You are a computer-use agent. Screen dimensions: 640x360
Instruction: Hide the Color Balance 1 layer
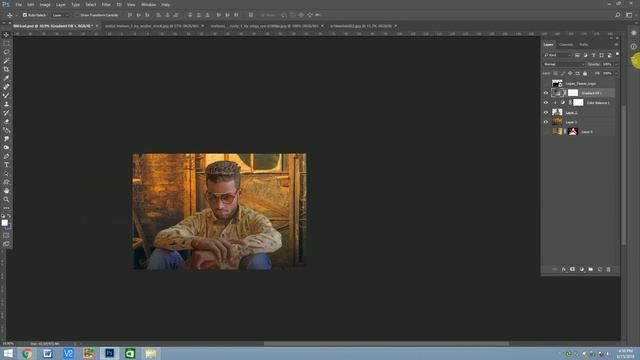pos(546,102)
